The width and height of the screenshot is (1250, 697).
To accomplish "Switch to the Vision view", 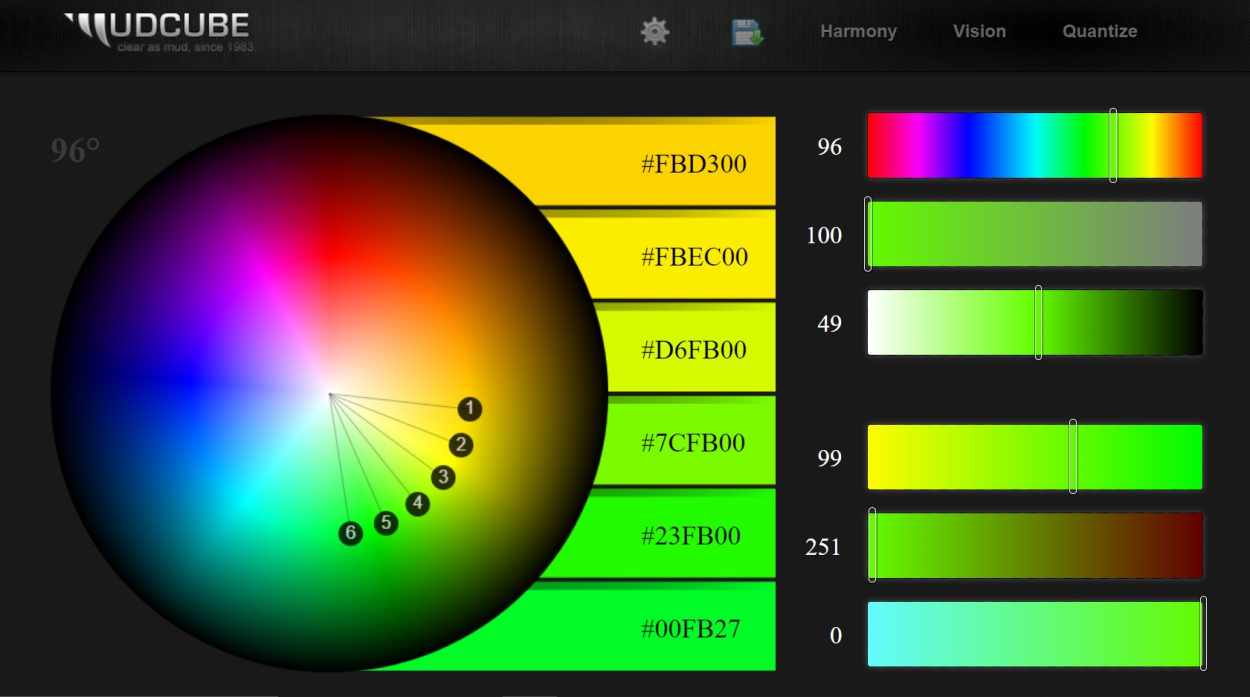I will [x=979, y=31].
